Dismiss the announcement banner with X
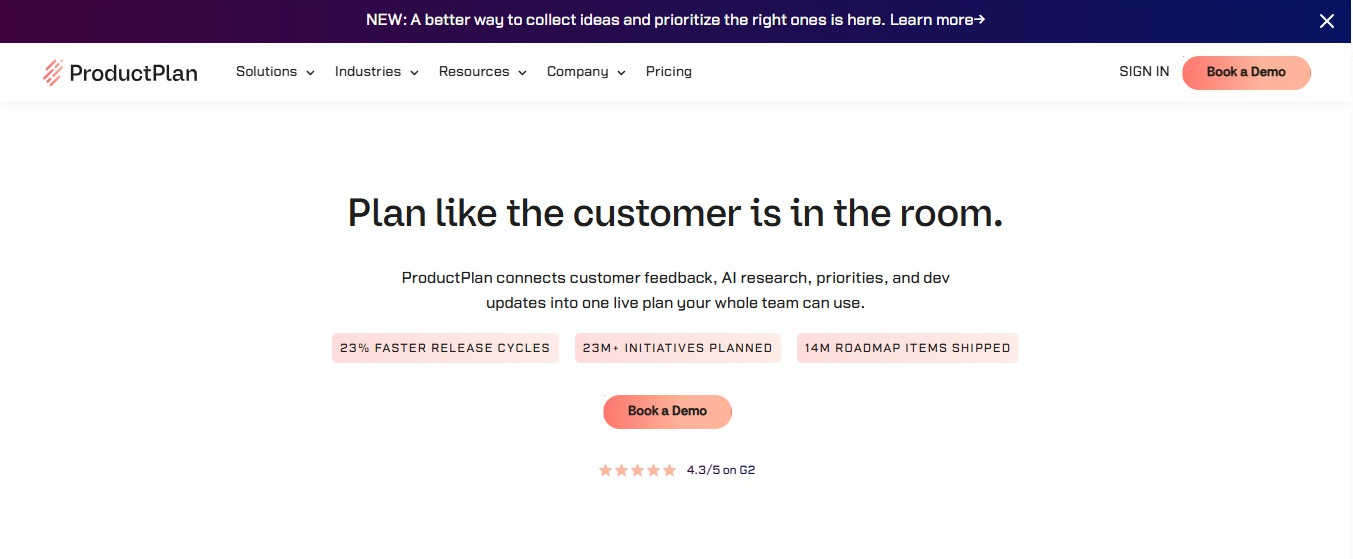1353x559 pixels. [1326, 20]
